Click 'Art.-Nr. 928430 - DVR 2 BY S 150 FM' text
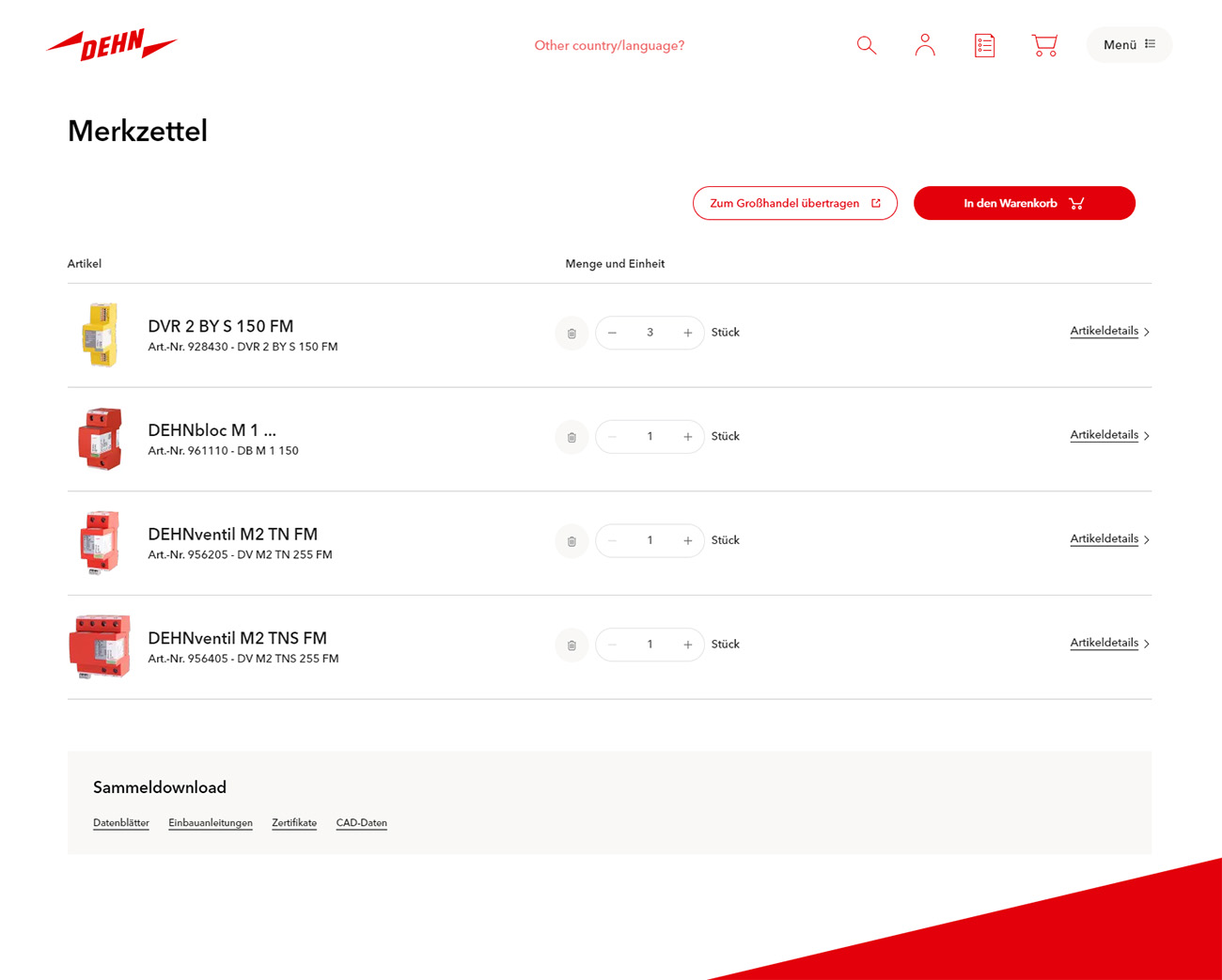The height and width of the screenshot is (980, 1222). (x=243, y=347)
